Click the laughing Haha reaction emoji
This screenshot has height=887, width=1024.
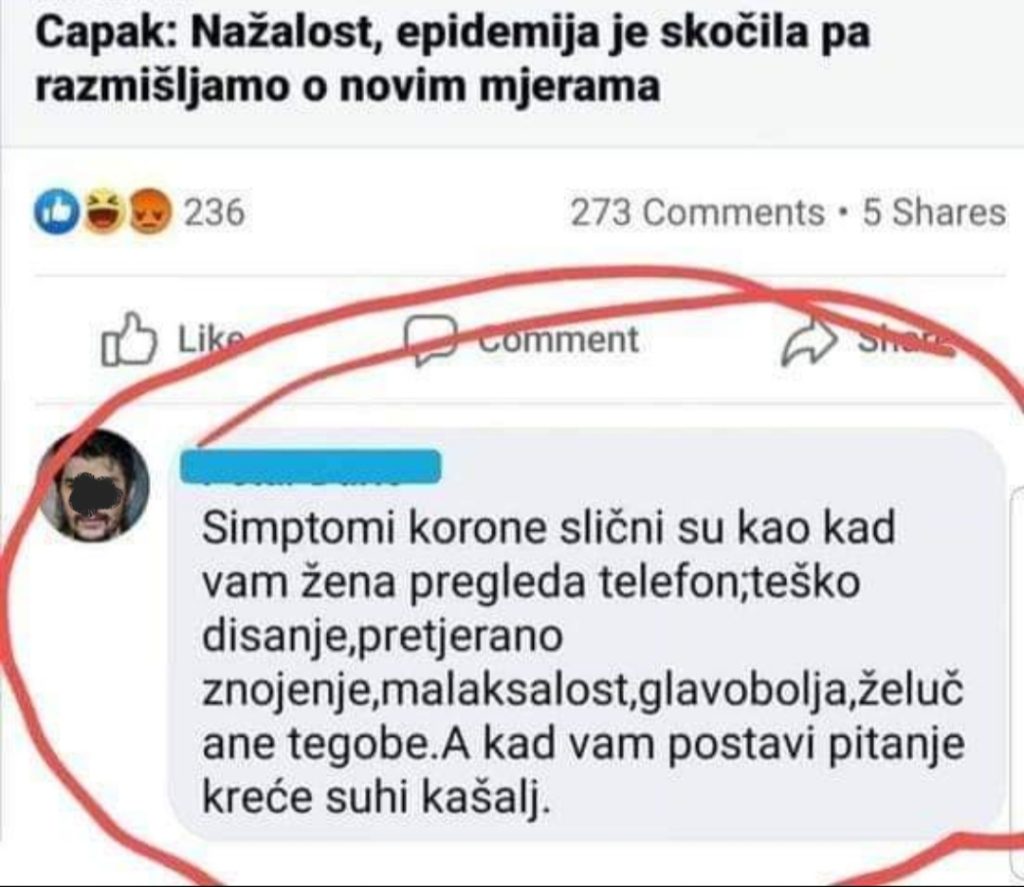pyautogui.click(x=101, y=212)
